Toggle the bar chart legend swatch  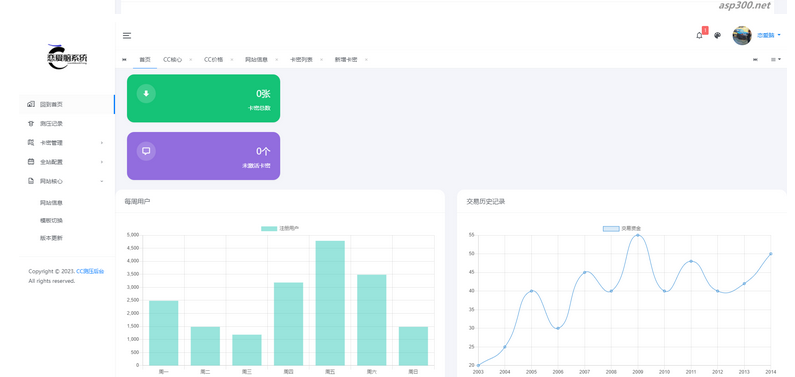[x=269, y=229]
